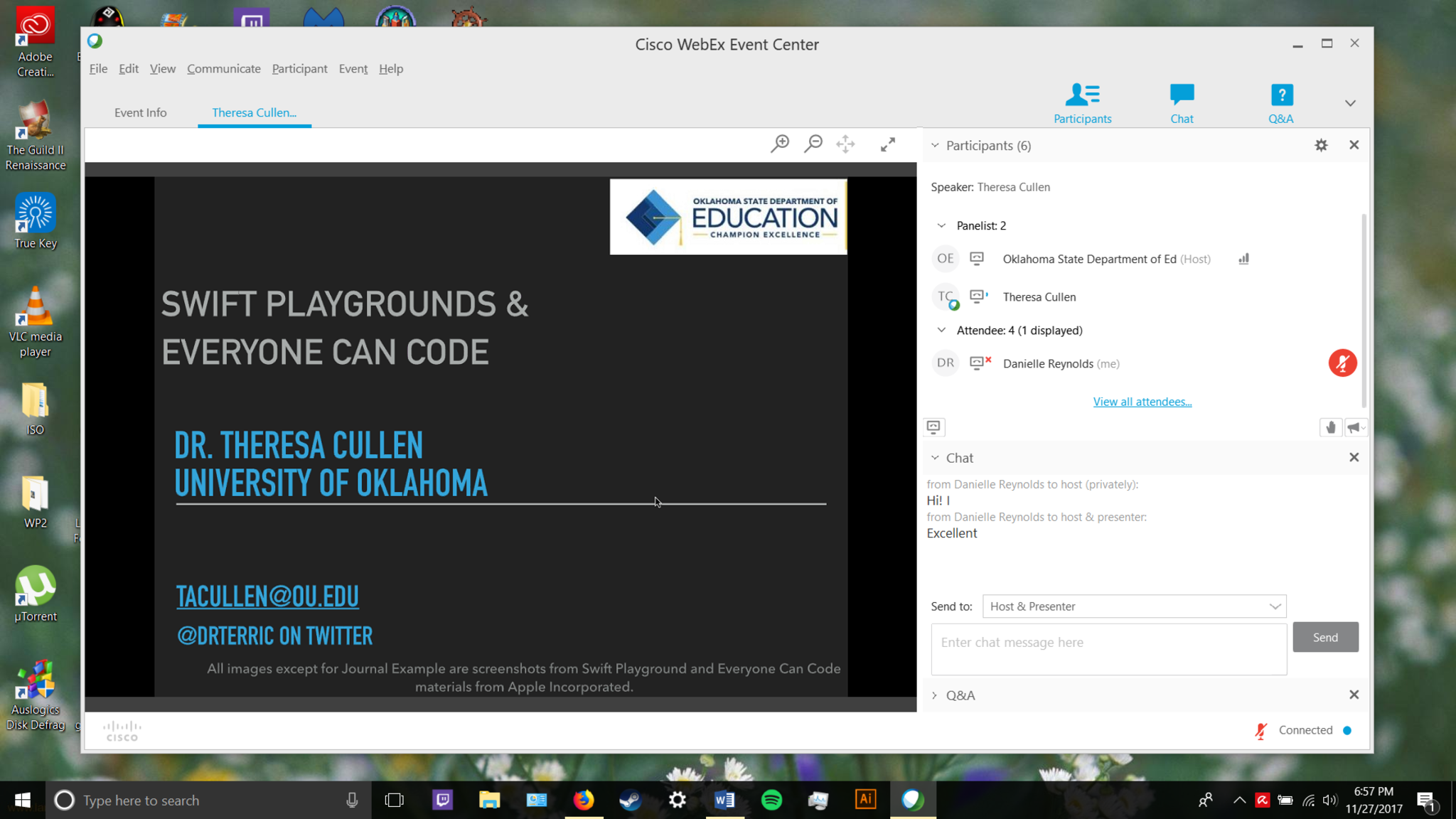The height and width of the screenshot is (819, 1456).
Task: Click the zoom in magnifier icon
Action: point(780,144)
